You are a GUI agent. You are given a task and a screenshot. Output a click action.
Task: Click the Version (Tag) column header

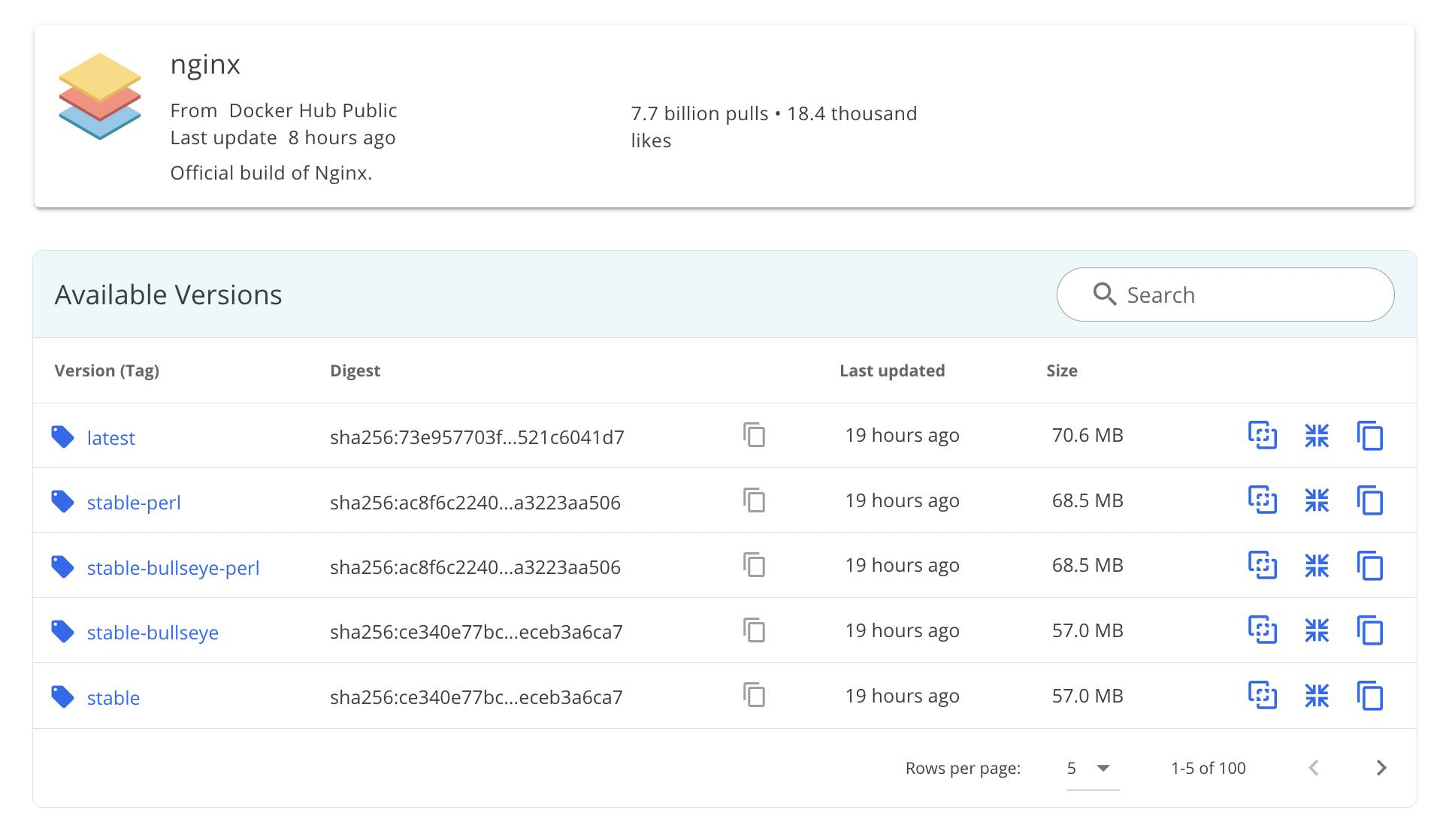pos(107,371)
